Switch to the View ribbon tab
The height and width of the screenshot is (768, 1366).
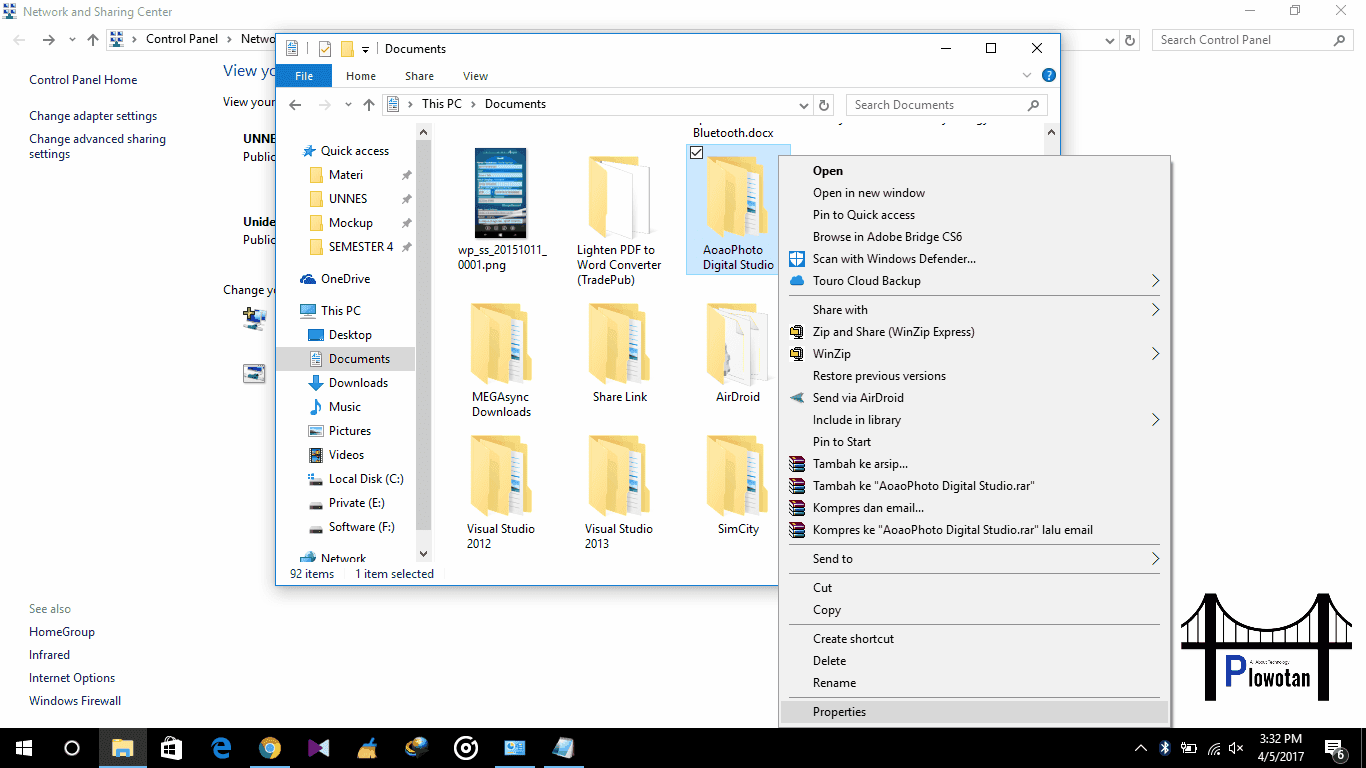[476, 76]
